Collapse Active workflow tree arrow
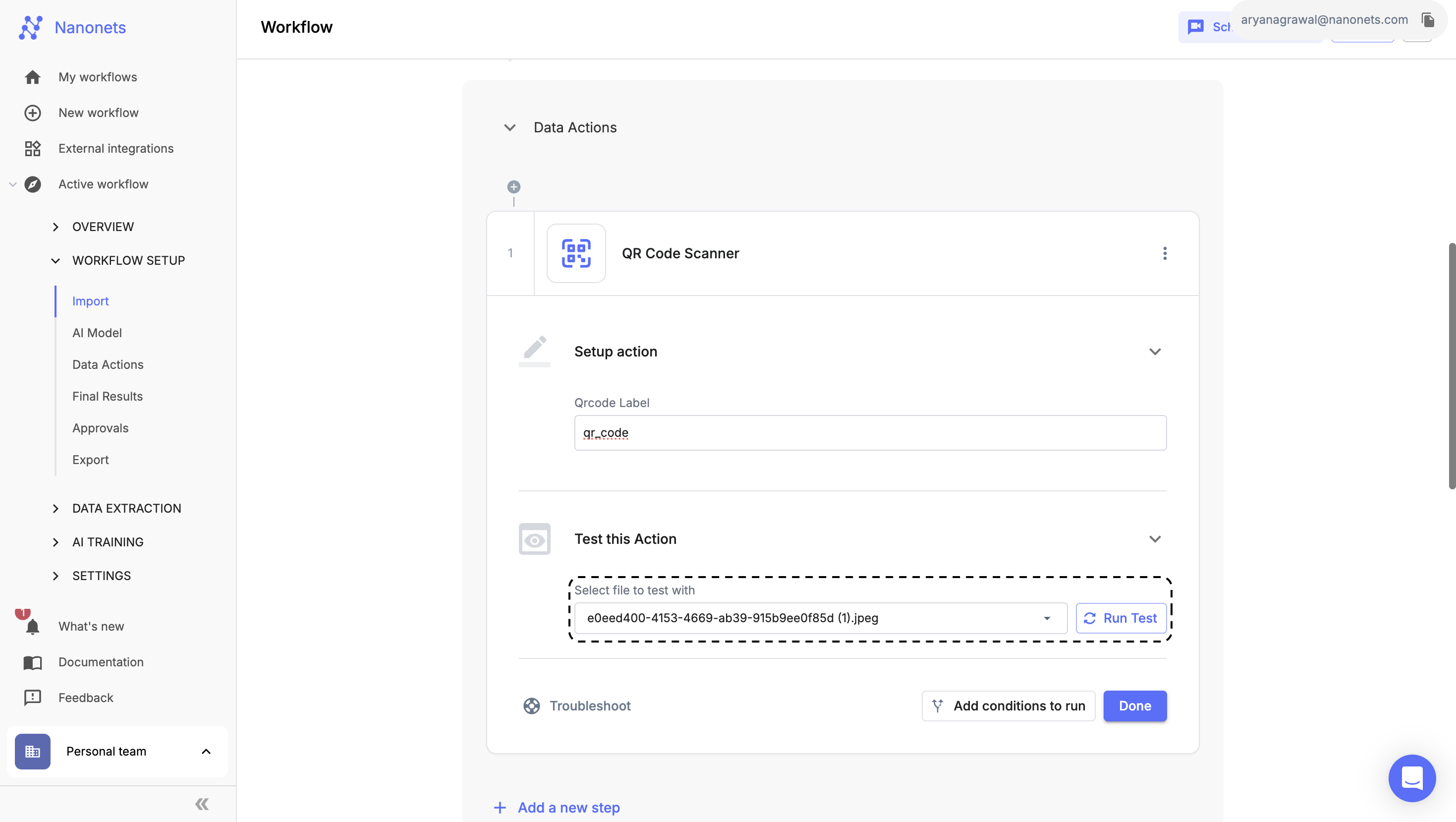 pyautogui.click(x=12, y=184)
